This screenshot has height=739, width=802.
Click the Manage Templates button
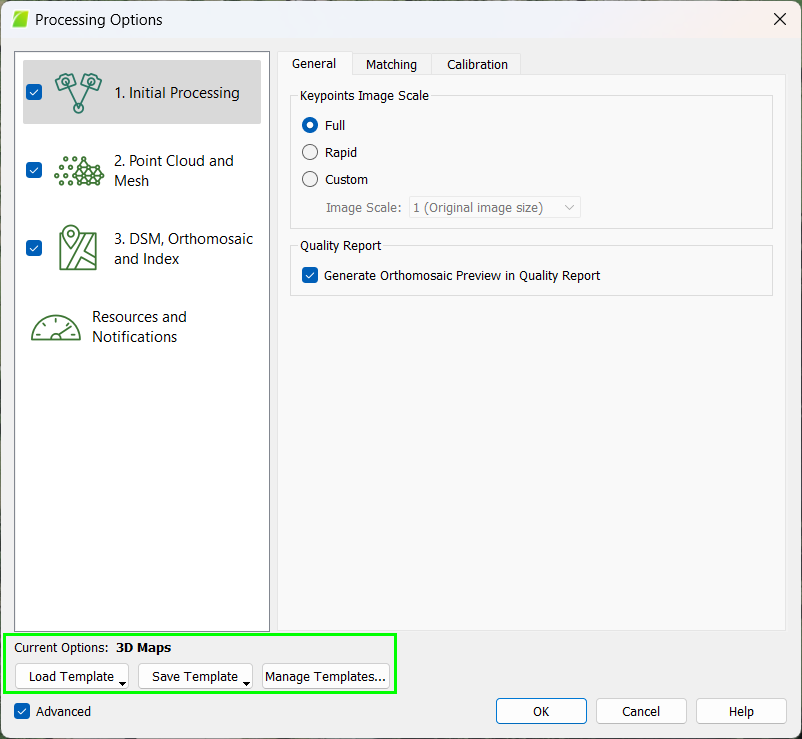click(x=325, y=677)
